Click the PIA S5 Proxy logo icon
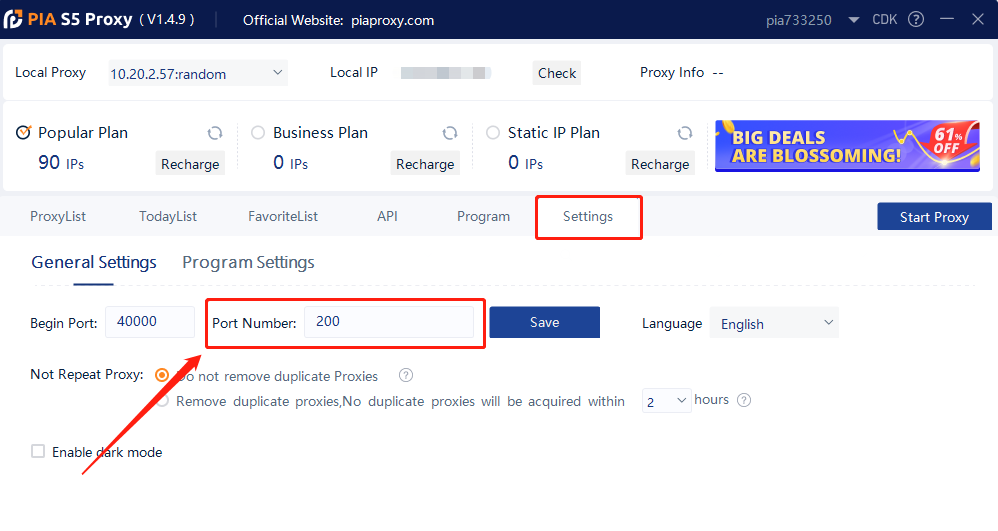The image size is (998, 531). coord(13,19)
